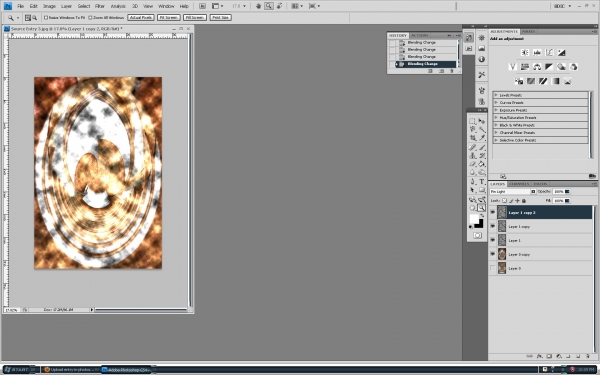Enable Resize Windows To Fit checkbox

pos(46,18)
